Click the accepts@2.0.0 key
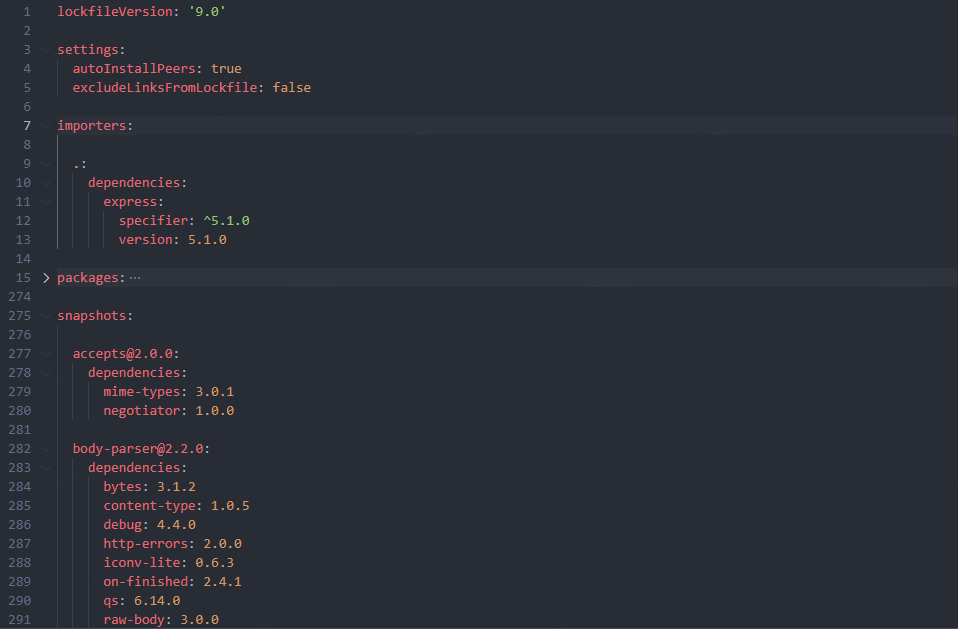Screen dimensions: 958x629 123,354
